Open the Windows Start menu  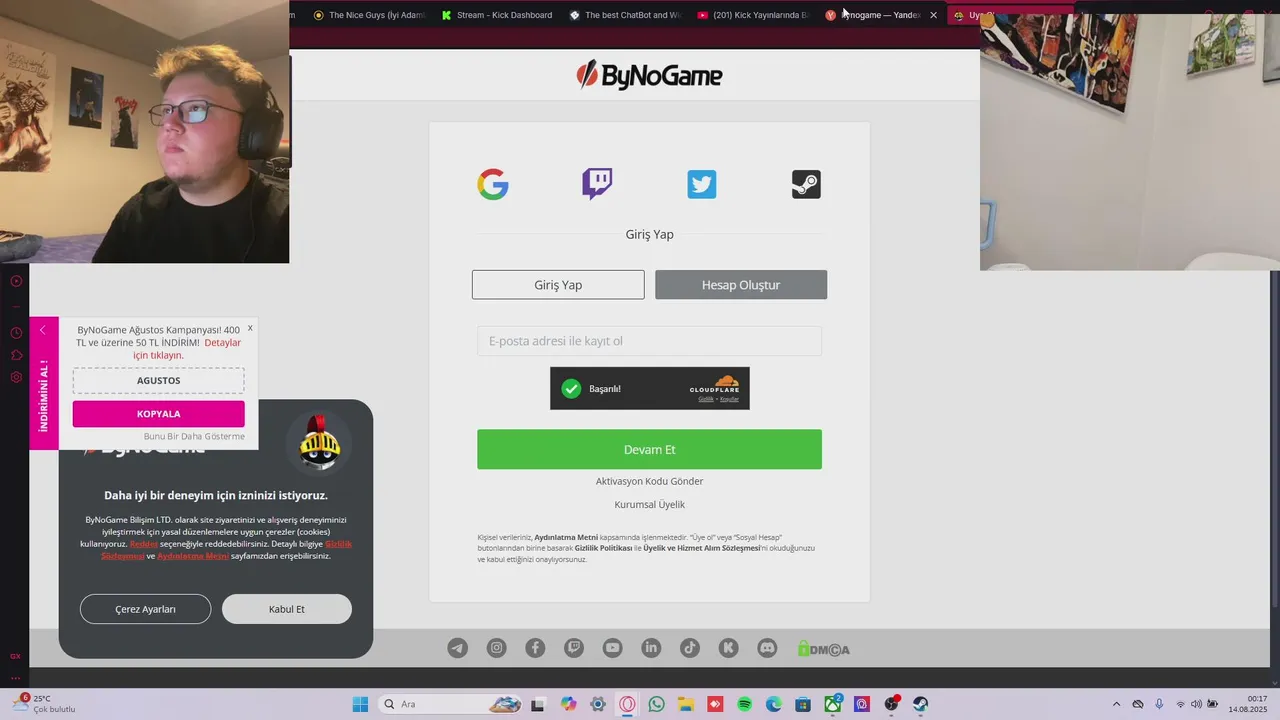pyautogui.click(x=360, y=704)
